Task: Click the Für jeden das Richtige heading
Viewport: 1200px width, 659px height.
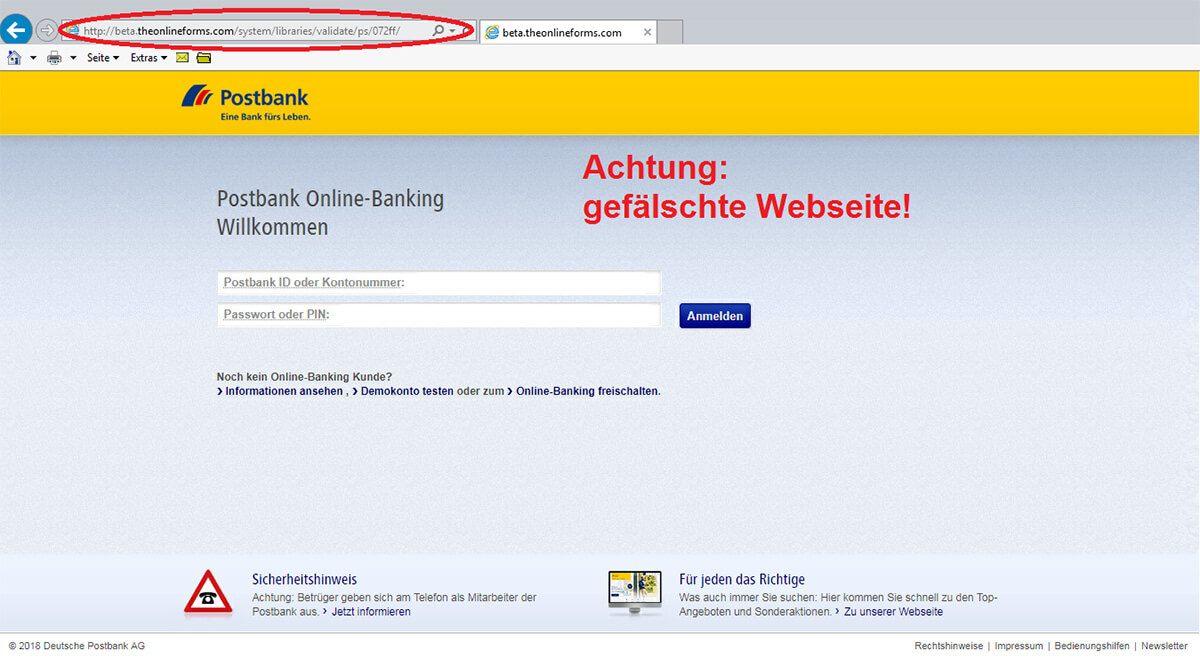Action: point(742,579)
